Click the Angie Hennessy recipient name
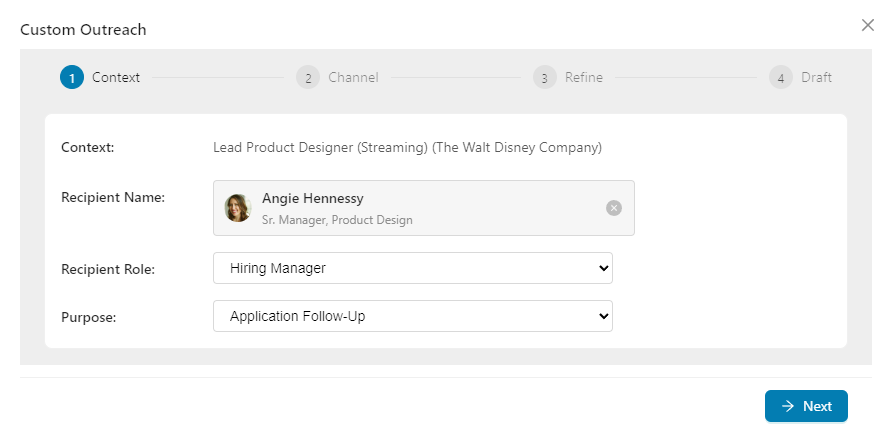 312,198
